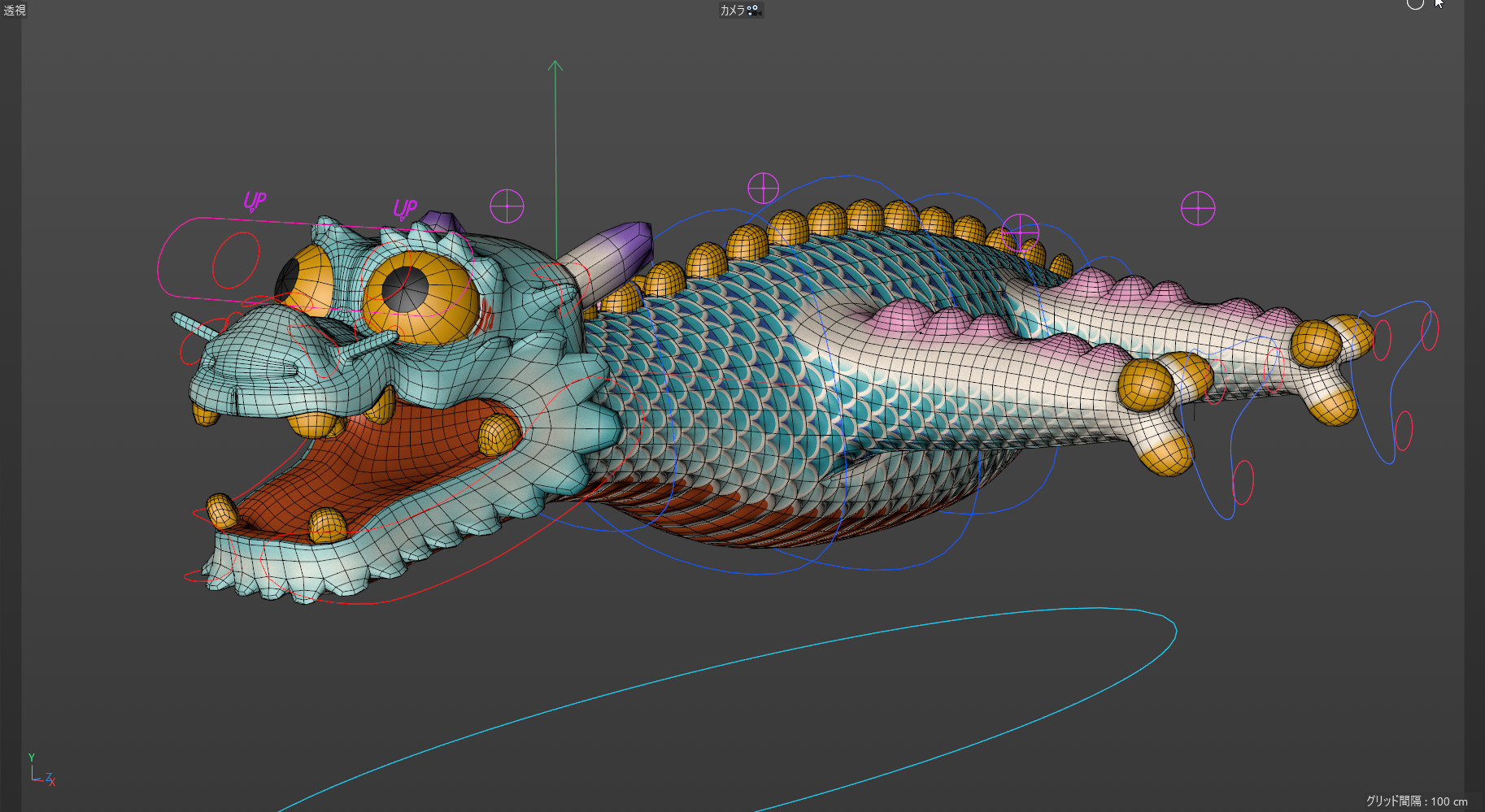Open the 透視 perspective view label
The height and width of the screenshot is (812, 1485).
click(x=15, y=10)
